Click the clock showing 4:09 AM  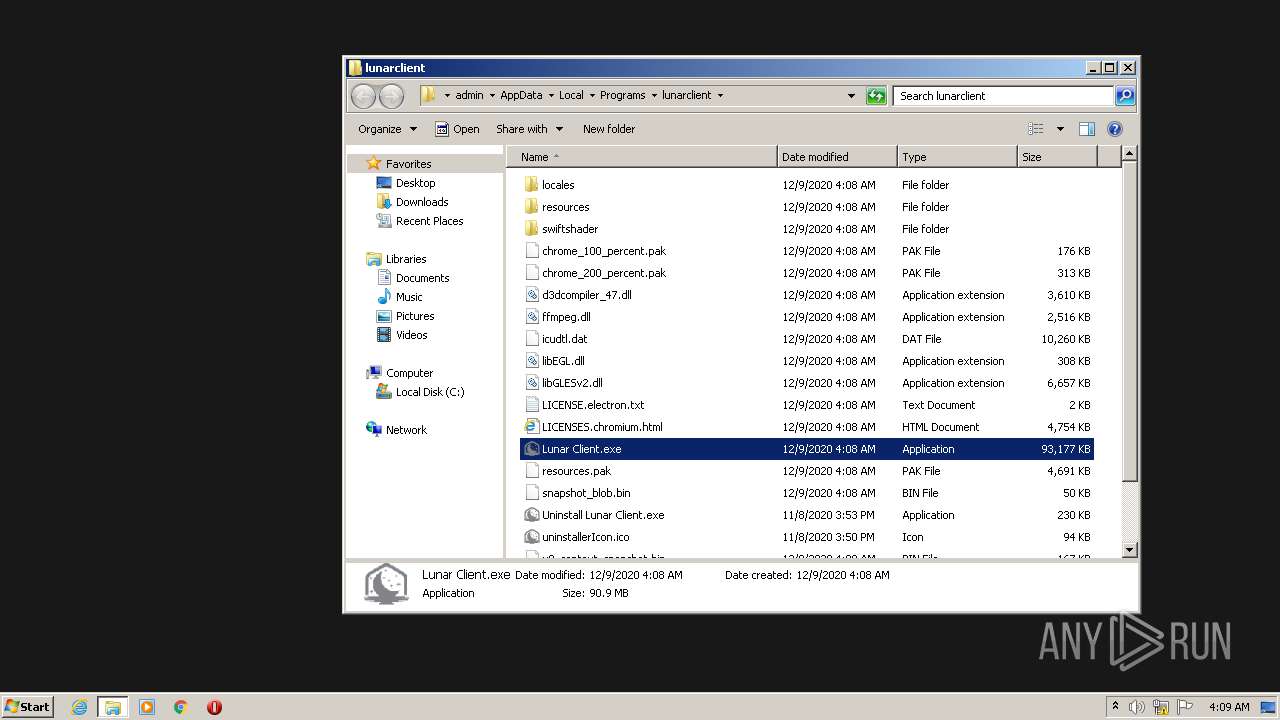coord(1229,707)
